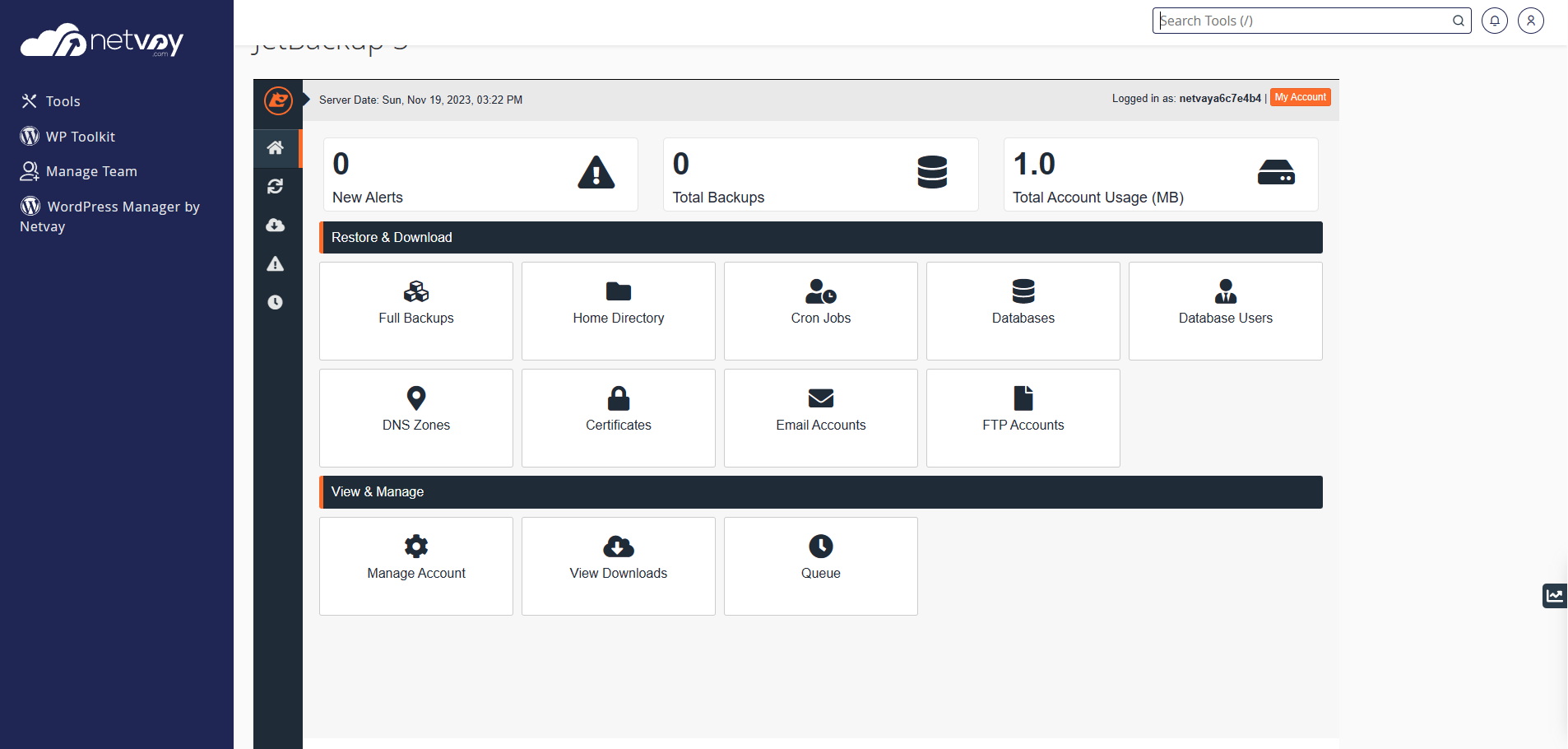Select the JetBackup Home sidebar icon
This screenshot has width=1568, height=749.
coord(276,148)
